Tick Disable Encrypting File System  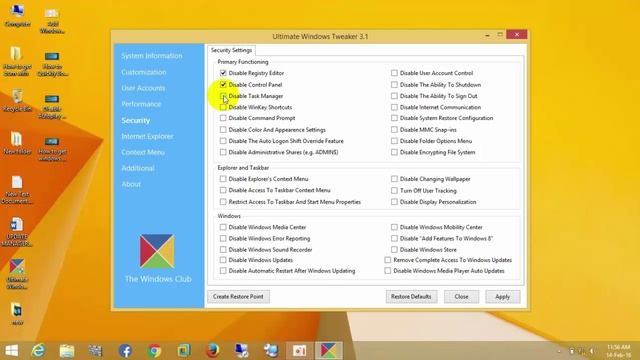[394, 152]
